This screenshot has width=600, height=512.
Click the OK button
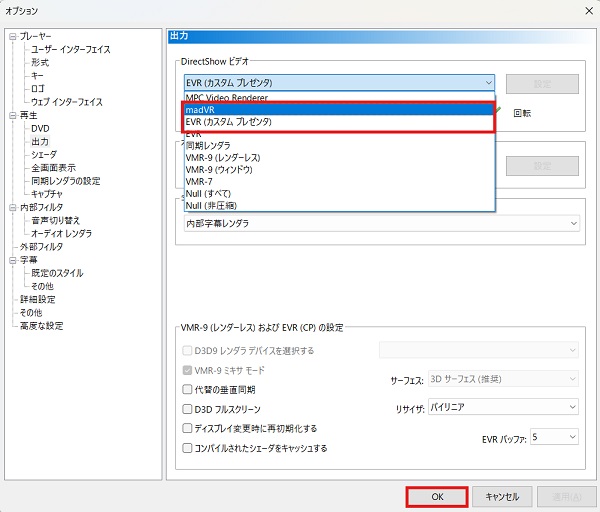436,496
